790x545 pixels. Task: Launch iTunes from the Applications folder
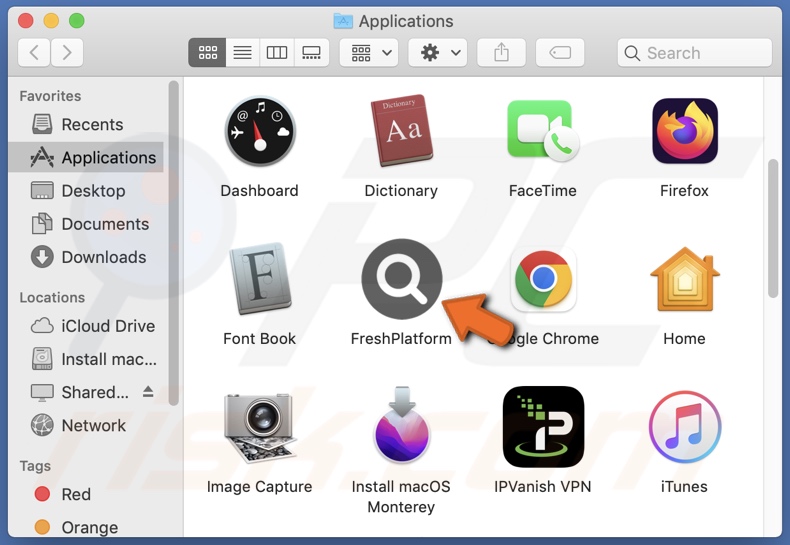click(685, 427)
